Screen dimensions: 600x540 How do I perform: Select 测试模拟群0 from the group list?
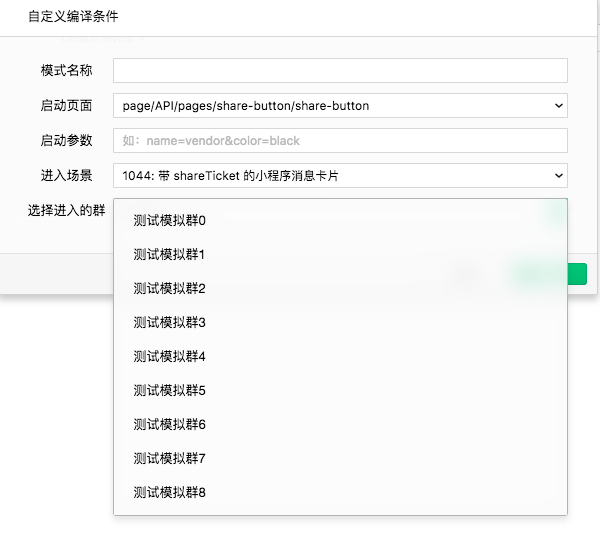click(169, 221)
